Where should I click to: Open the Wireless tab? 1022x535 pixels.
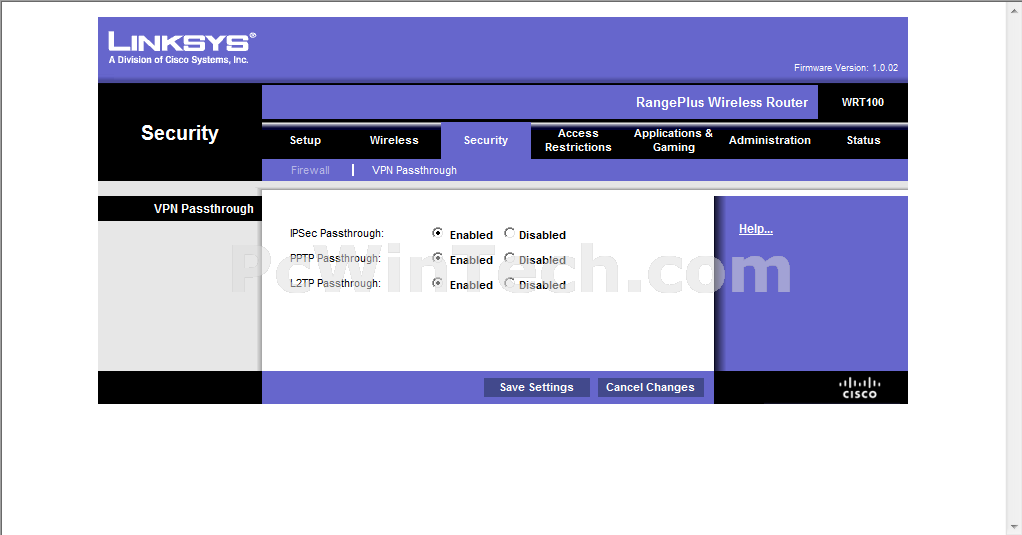click(x=394, y=140)
